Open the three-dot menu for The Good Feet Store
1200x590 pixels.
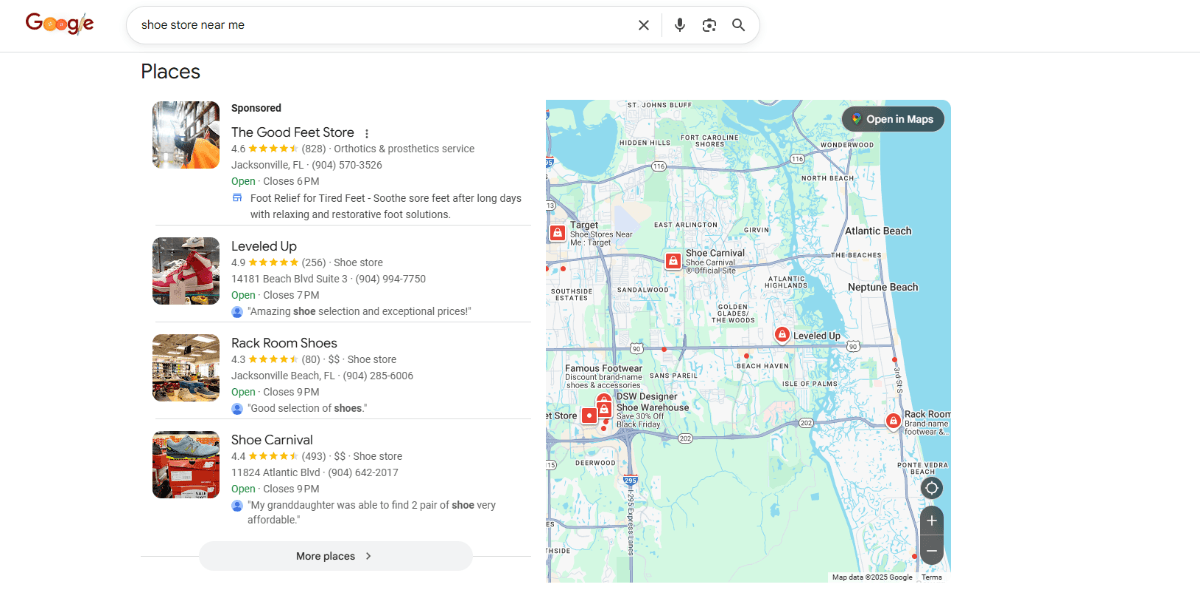click(366, 132)
